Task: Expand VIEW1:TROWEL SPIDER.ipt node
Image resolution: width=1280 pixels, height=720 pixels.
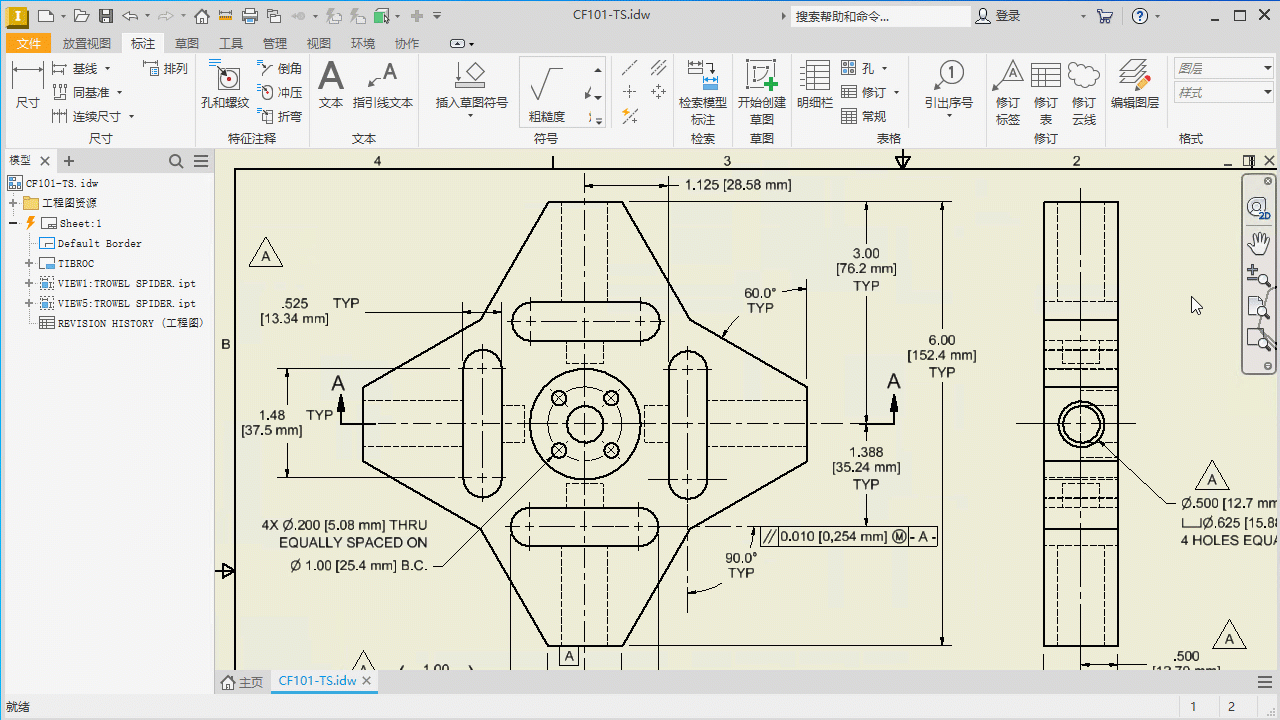Action: [x=30, y=283]
